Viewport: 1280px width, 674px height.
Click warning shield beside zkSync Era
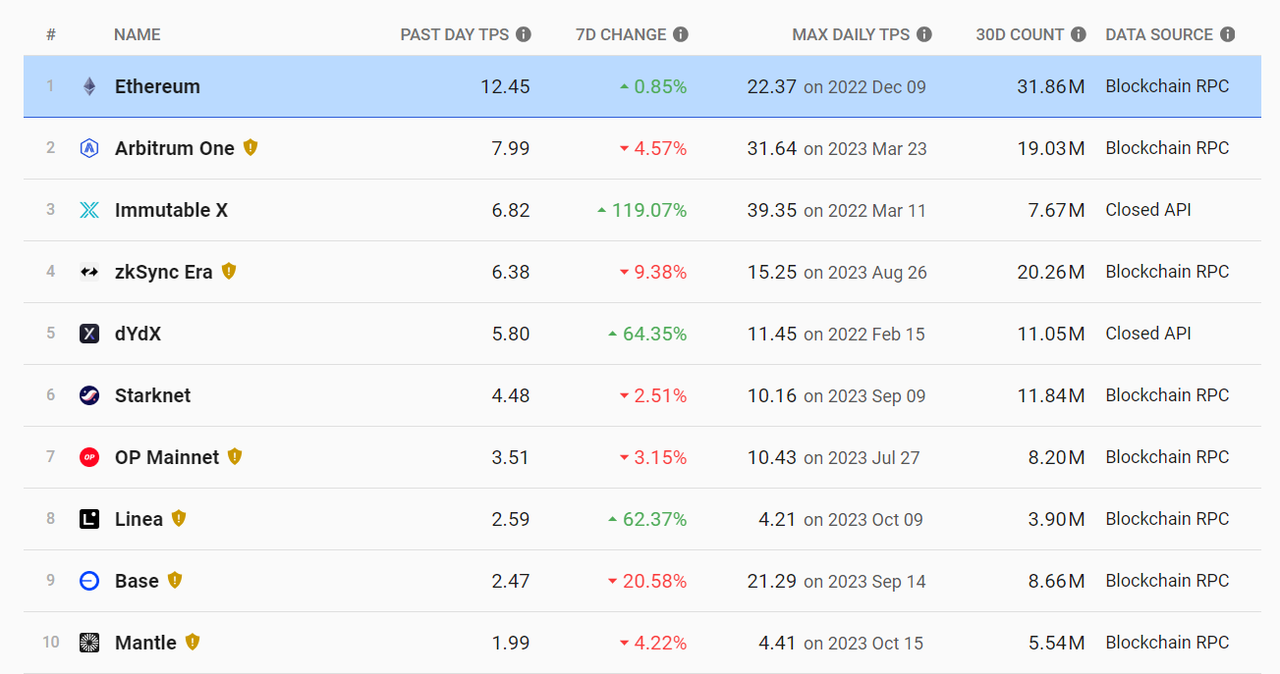click(229, 271)
